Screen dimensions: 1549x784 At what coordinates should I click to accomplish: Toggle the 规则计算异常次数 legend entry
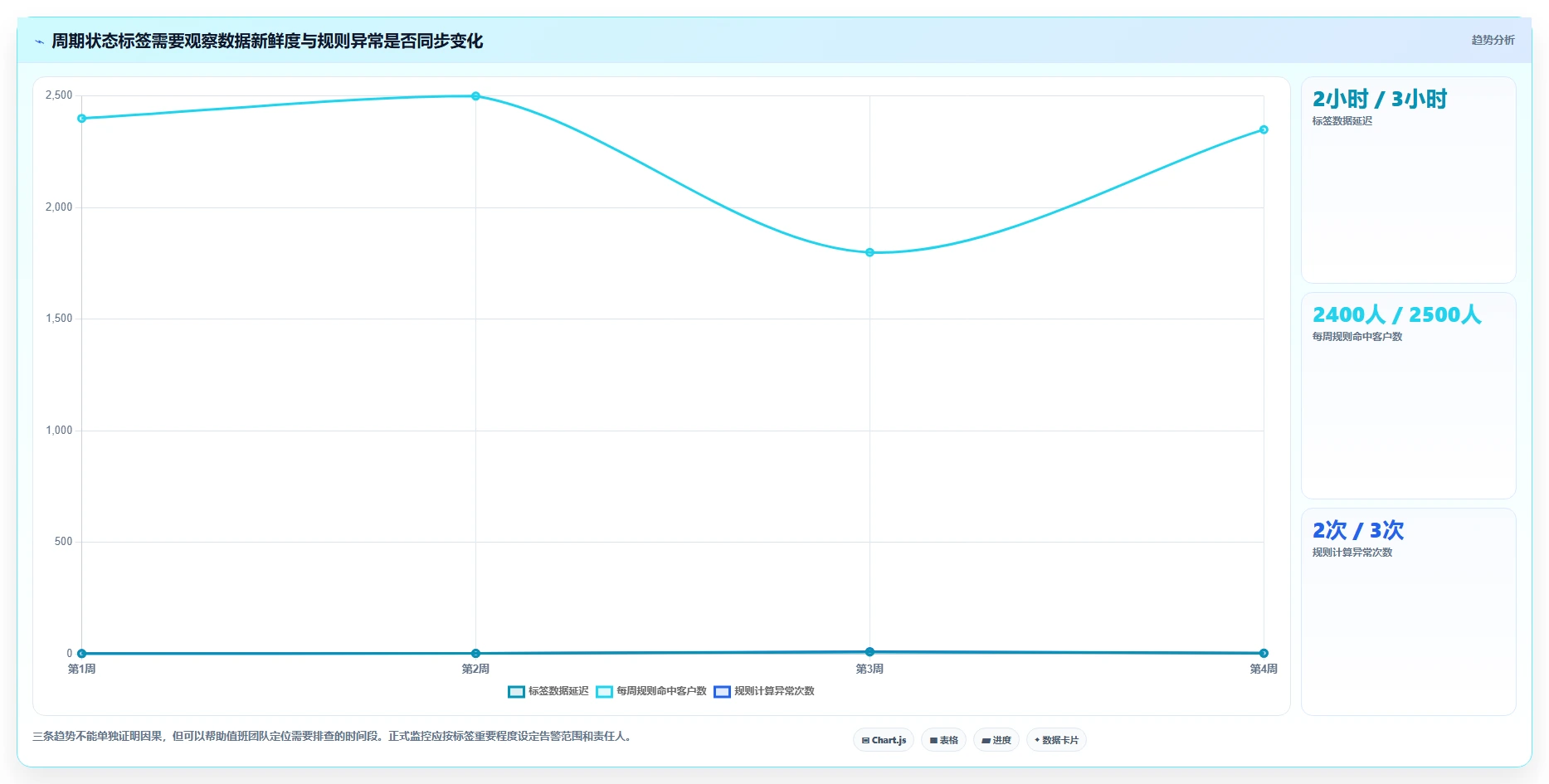764,691
